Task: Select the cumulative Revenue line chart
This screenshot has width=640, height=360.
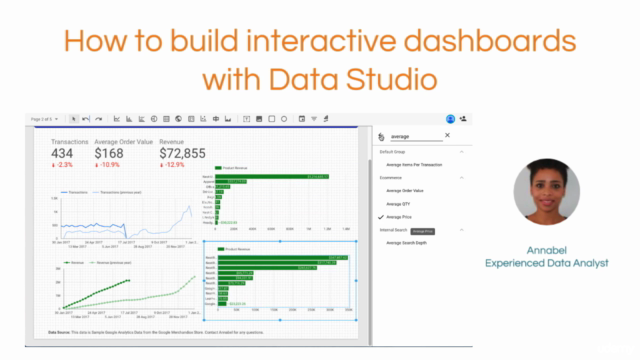Action: coord(128,290)
